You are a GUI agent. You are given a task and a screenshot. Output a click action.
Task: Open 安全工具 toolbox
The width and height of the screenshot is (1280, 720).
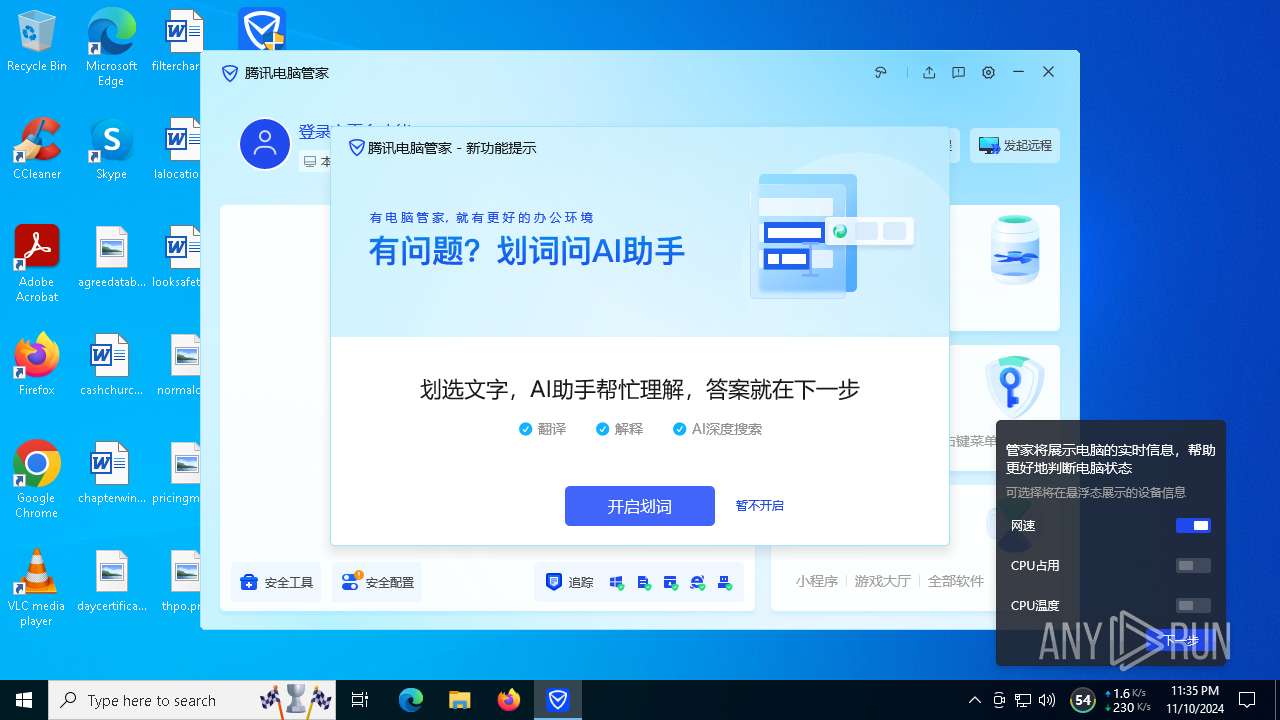click(277, 582)
